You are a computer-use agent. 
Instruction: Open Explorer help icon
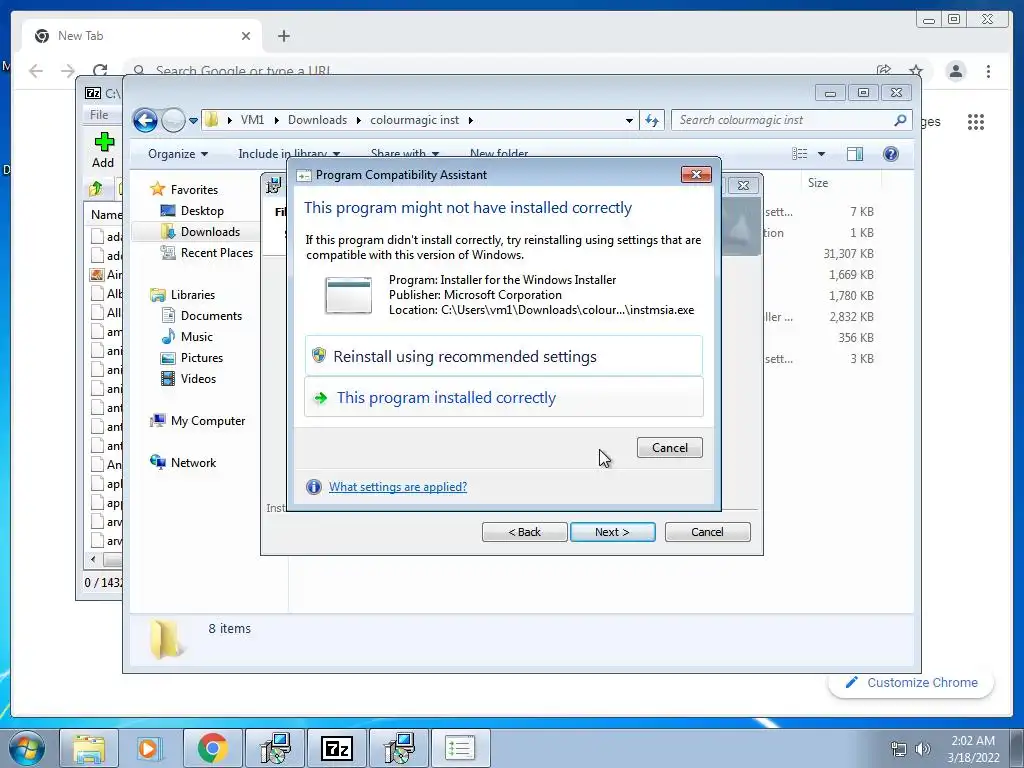tap(891, 154)
